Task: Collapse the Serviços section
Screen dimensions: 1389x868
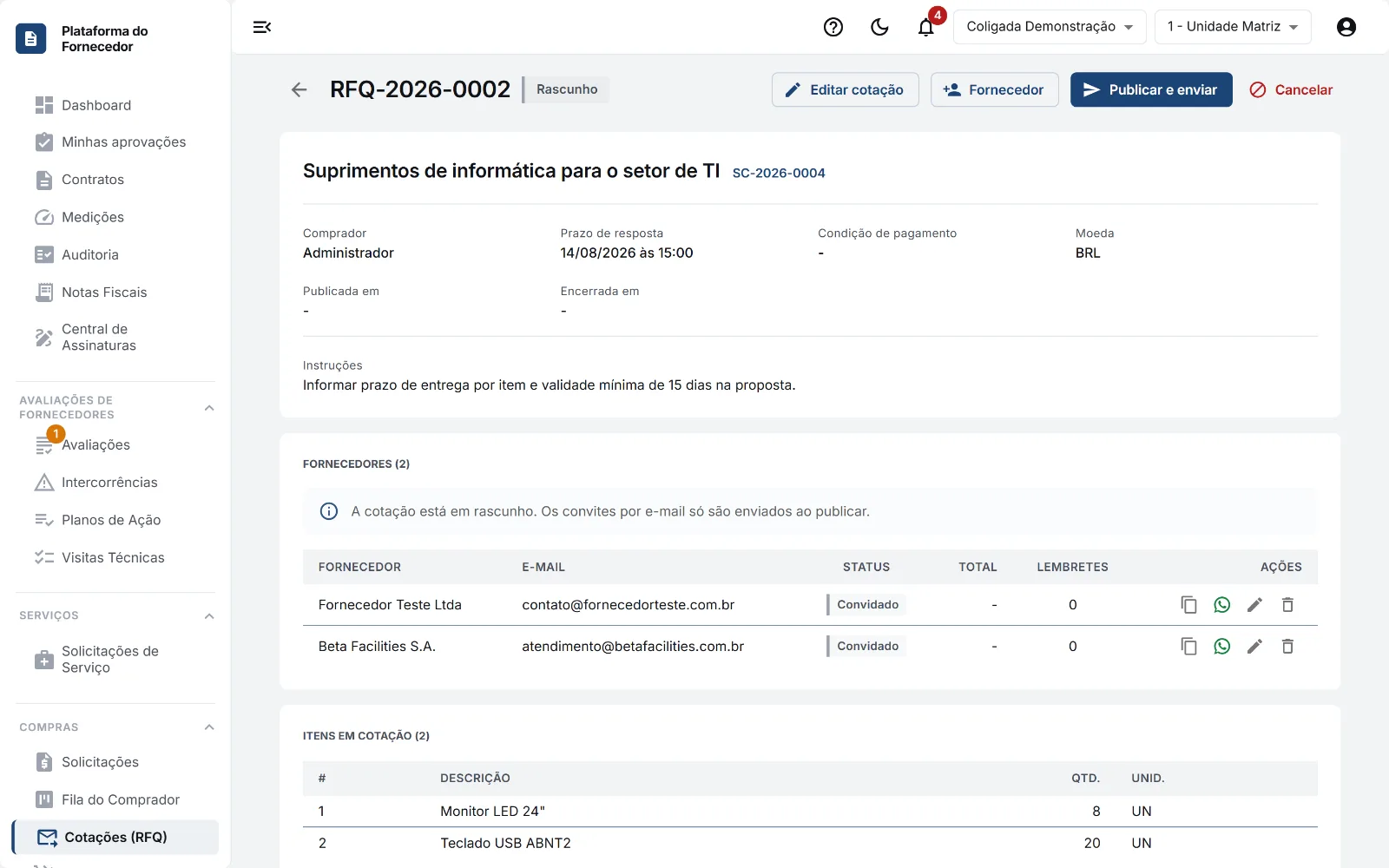Action: coord(209,616)
